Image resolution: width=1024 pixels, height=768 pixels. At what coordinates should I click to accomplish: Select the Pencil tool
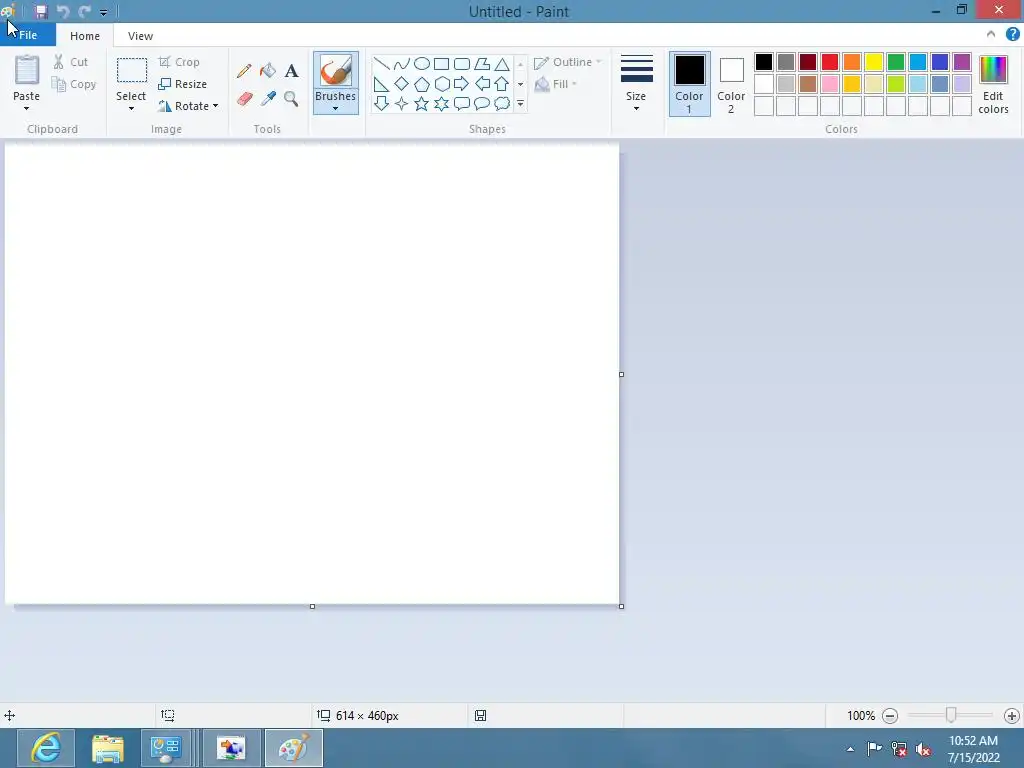(244, 71)
